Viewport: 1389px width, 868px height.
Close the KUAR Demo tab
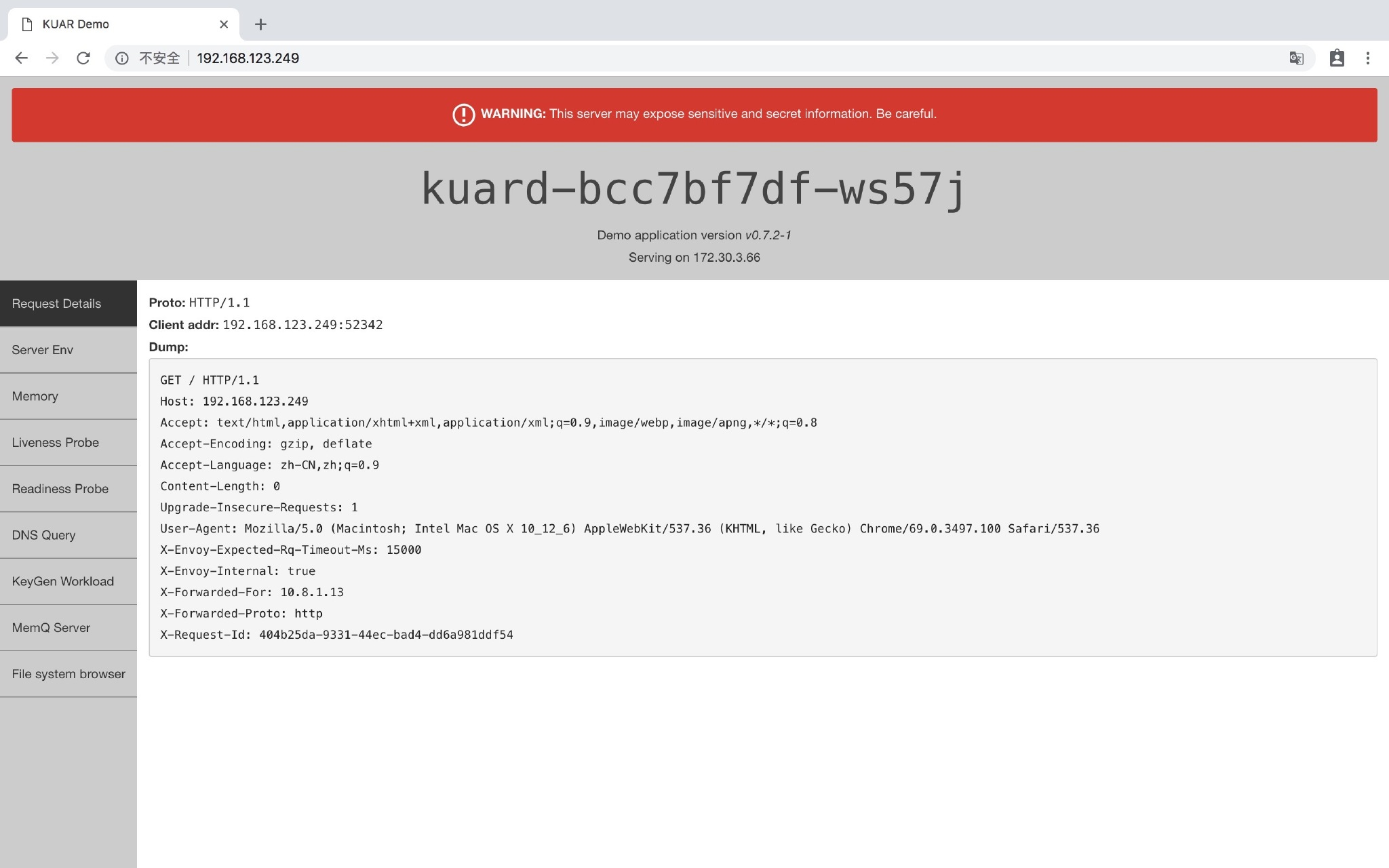224,24
